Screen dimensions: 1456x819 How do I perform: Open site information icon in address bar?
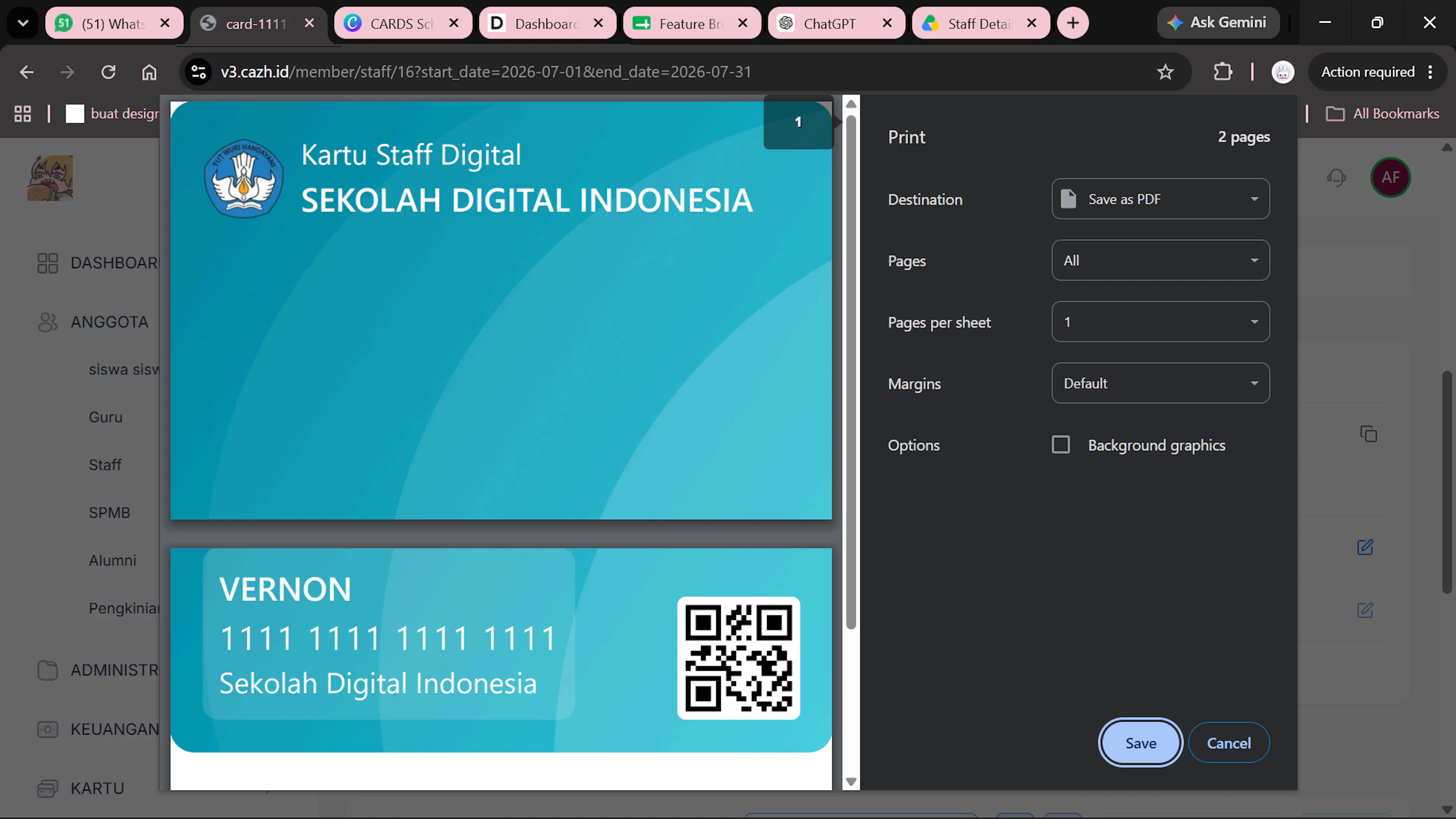[199, 72]
